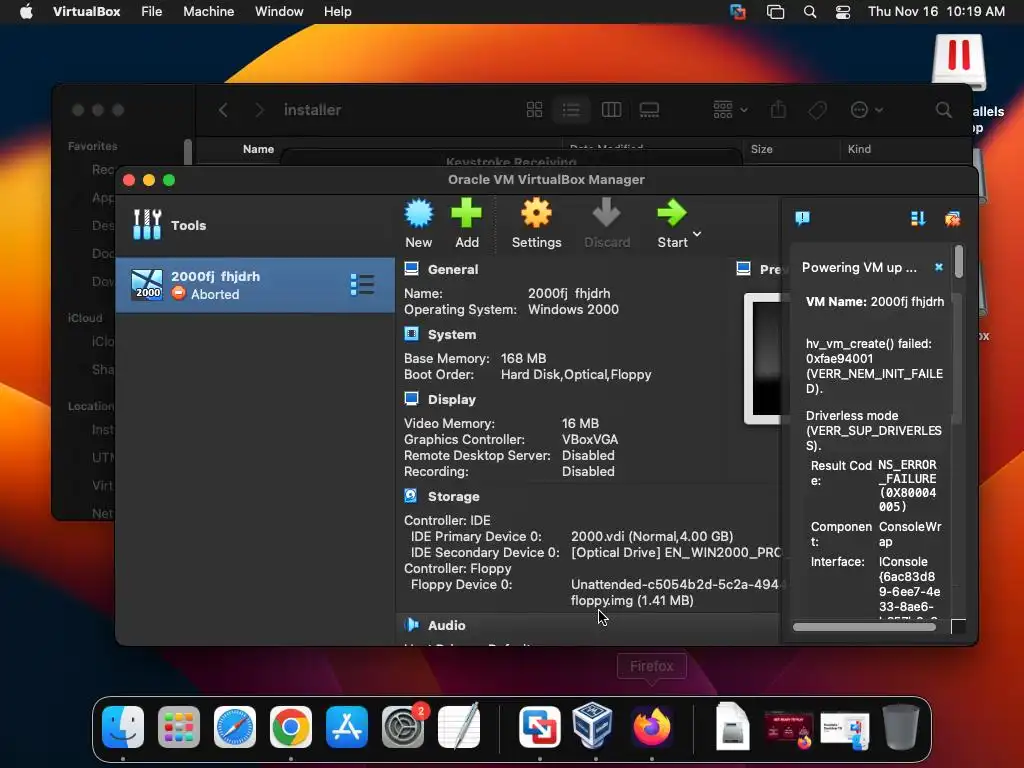Open the Window menu

click(x=279, y=11)
